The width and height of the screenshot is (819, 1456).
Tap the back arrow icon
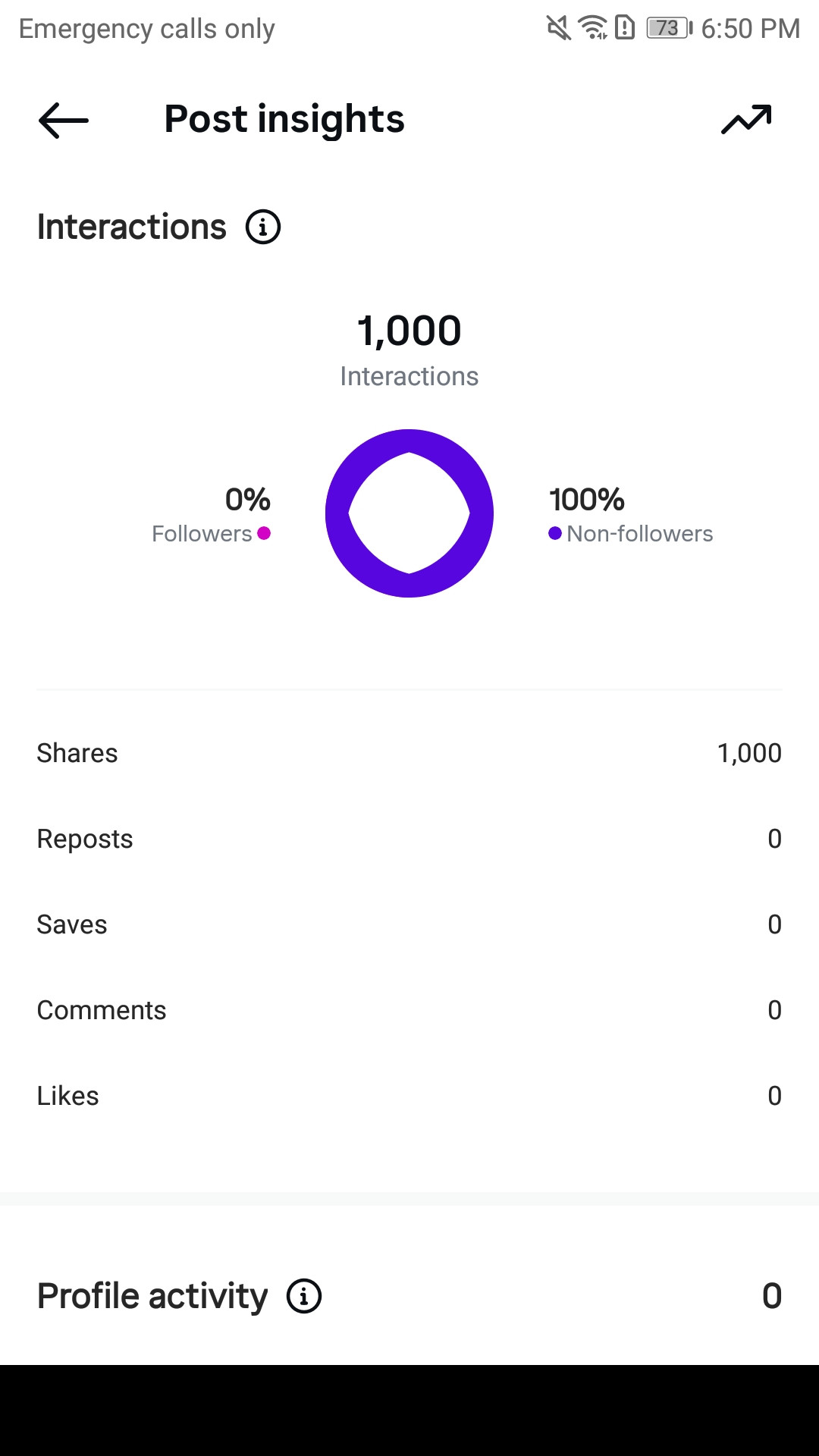(64, 120)
